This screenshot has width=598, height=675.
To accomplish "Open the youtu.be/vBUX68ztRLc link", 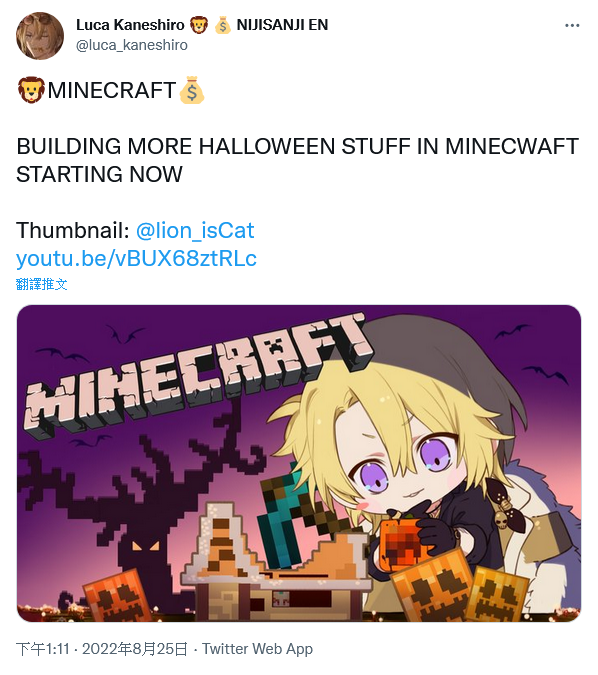I will (x=136, y=259).
